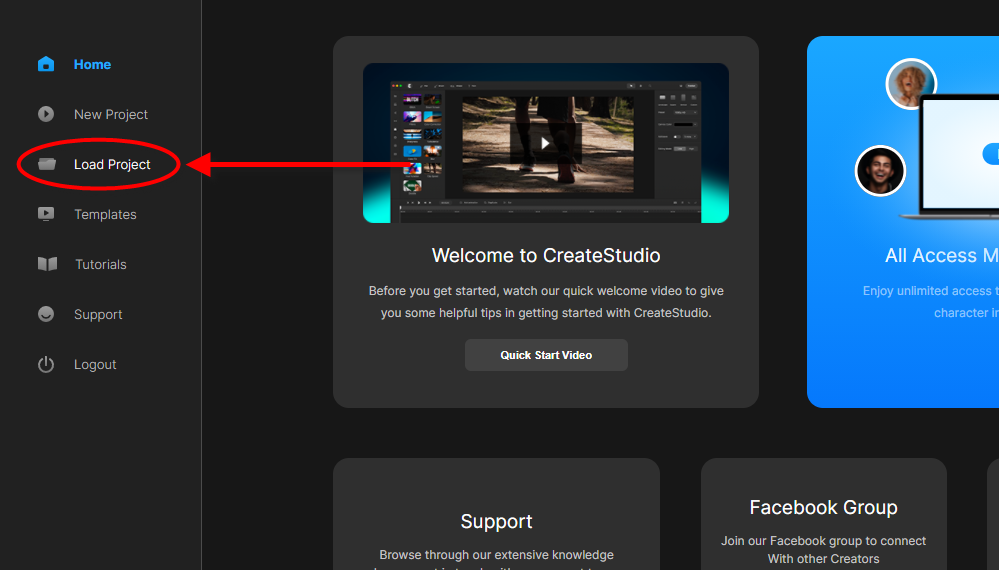Go to the Tutorials page

click(x=101, y=264)
